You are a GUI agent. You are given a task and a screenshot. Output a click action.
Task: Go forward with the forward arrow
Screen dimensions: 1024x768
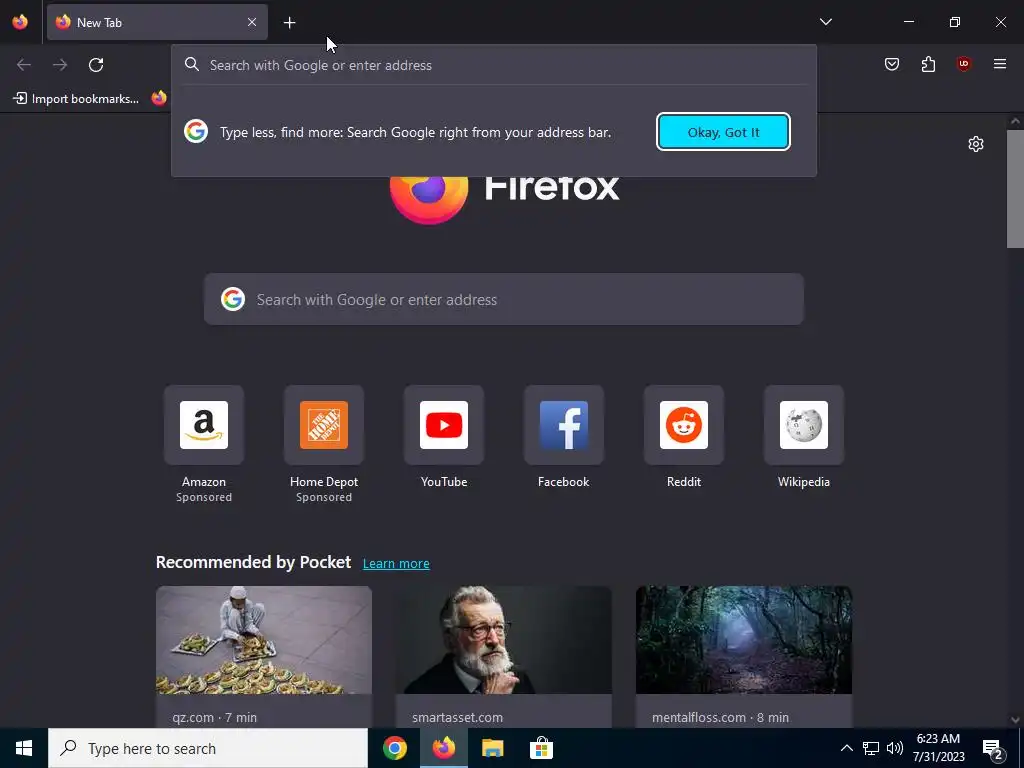pos(60,65)
